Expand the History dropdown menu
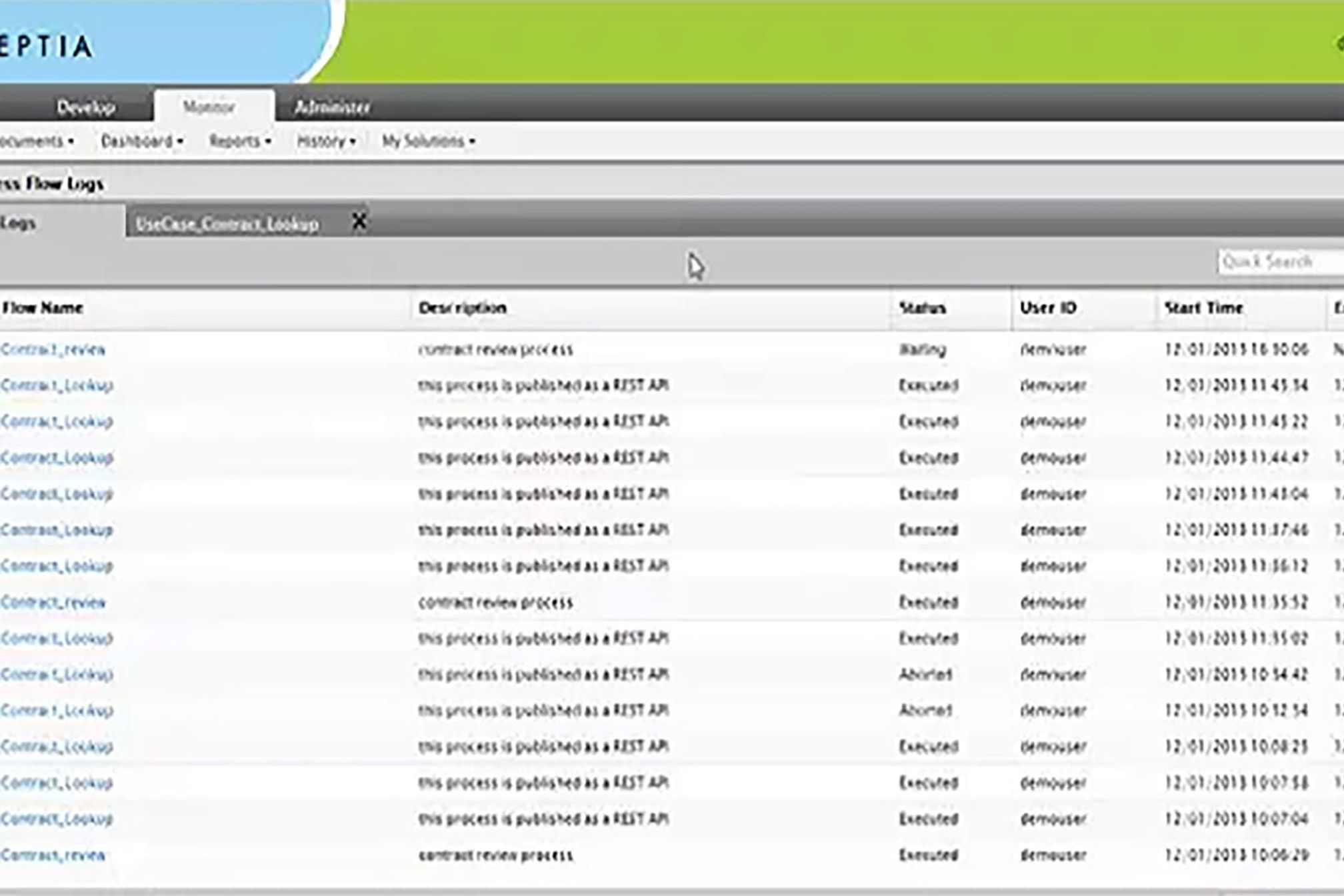Image resolution: width=1344 pixels, height=896 pixels. (325, 141)
